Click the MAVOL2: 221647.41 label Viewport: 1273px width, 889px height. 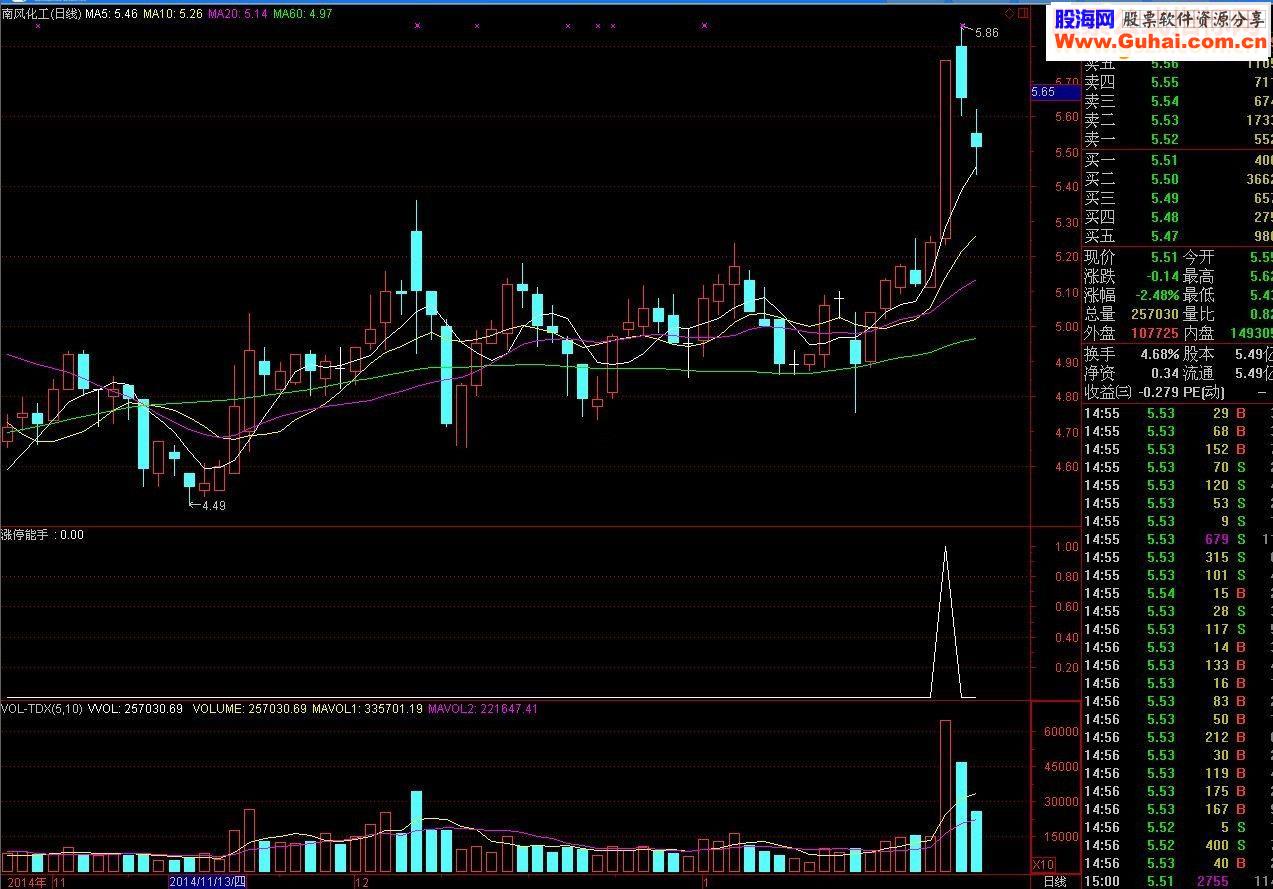point(483,709)
